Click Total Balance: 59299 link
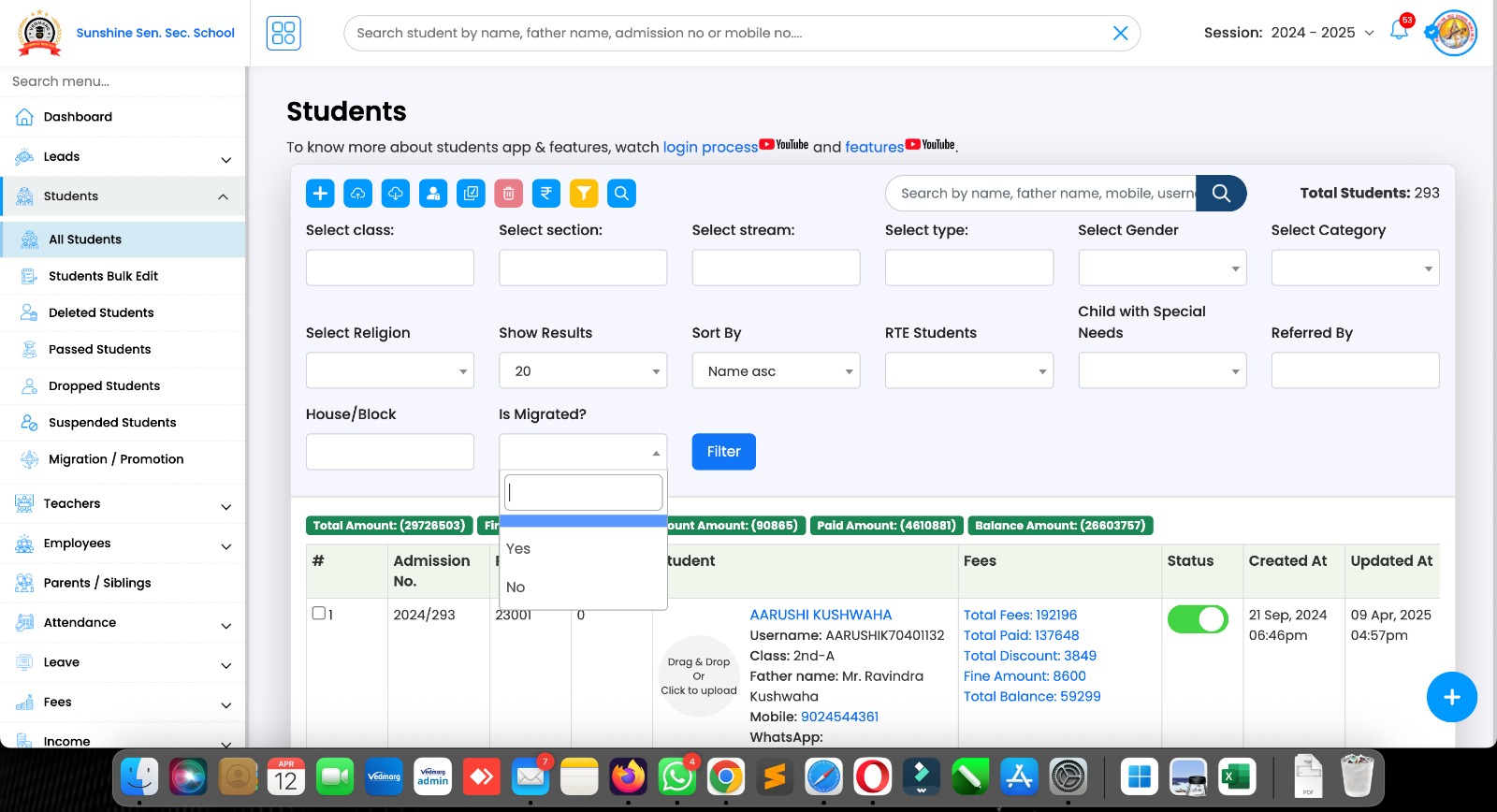Image resolution: width=1497 pixels, height=812 pixels. (1032, 696)
